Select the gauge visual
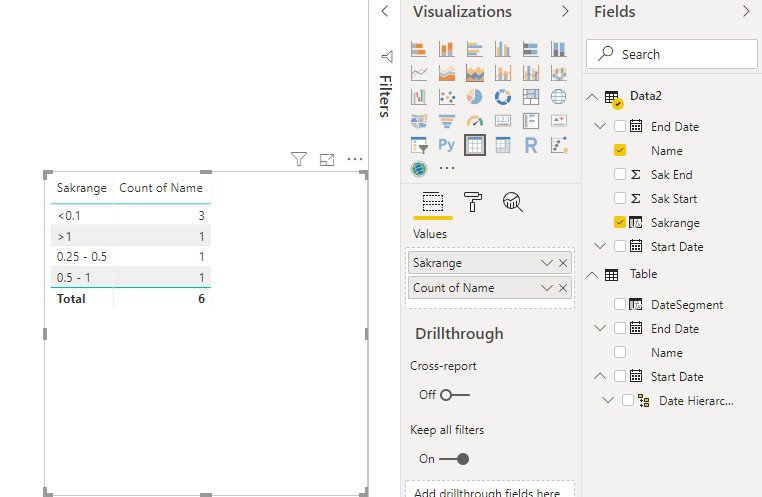 click(475, 121)
